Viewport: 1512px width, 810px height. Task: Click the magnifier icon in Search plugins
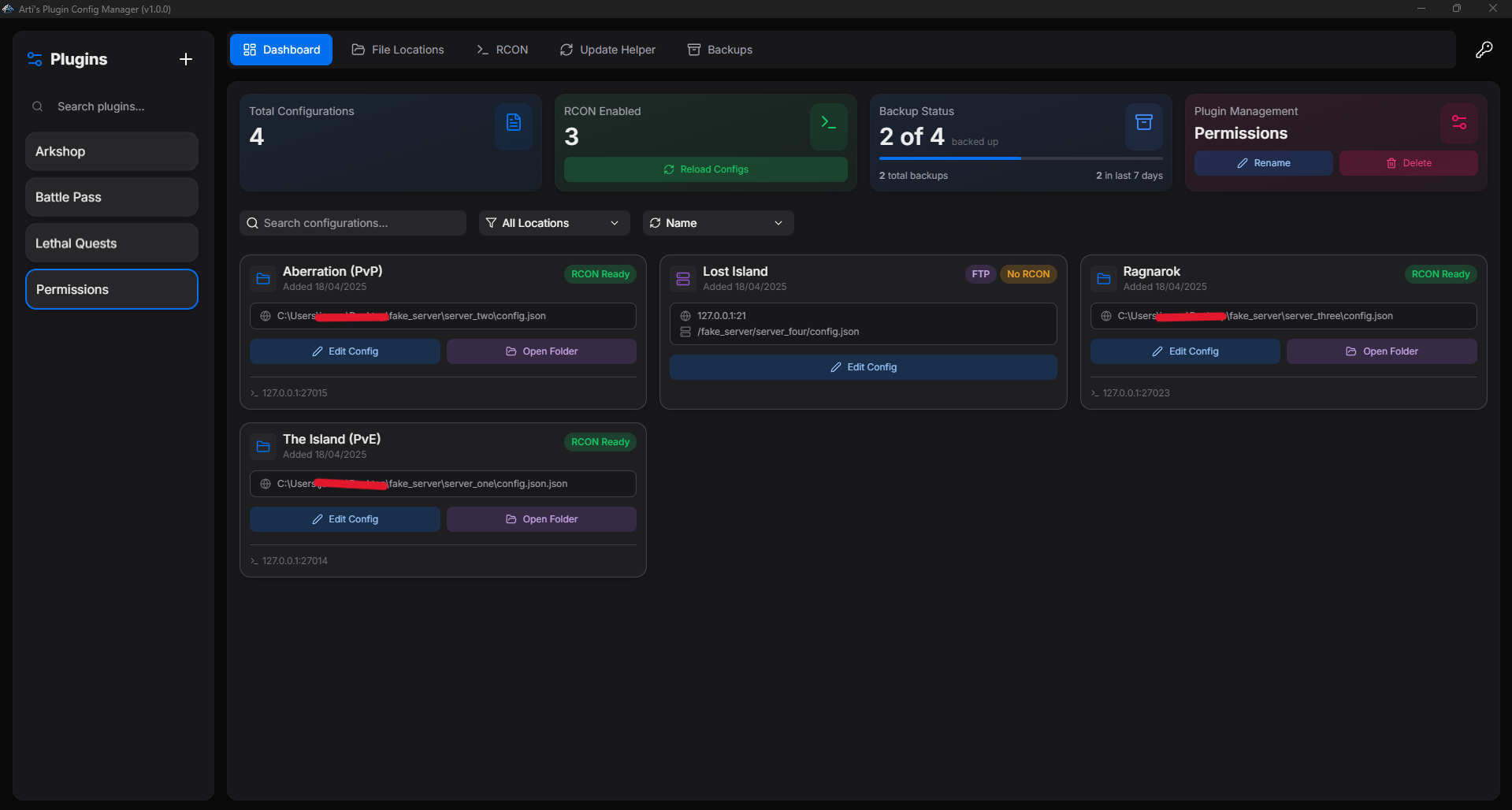[38, 106]
